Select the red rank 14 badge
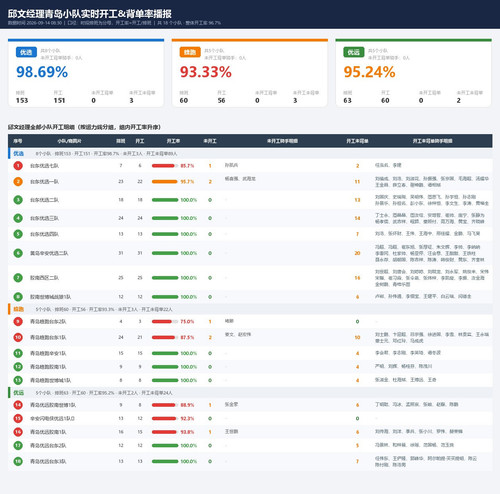 point(18,405)
